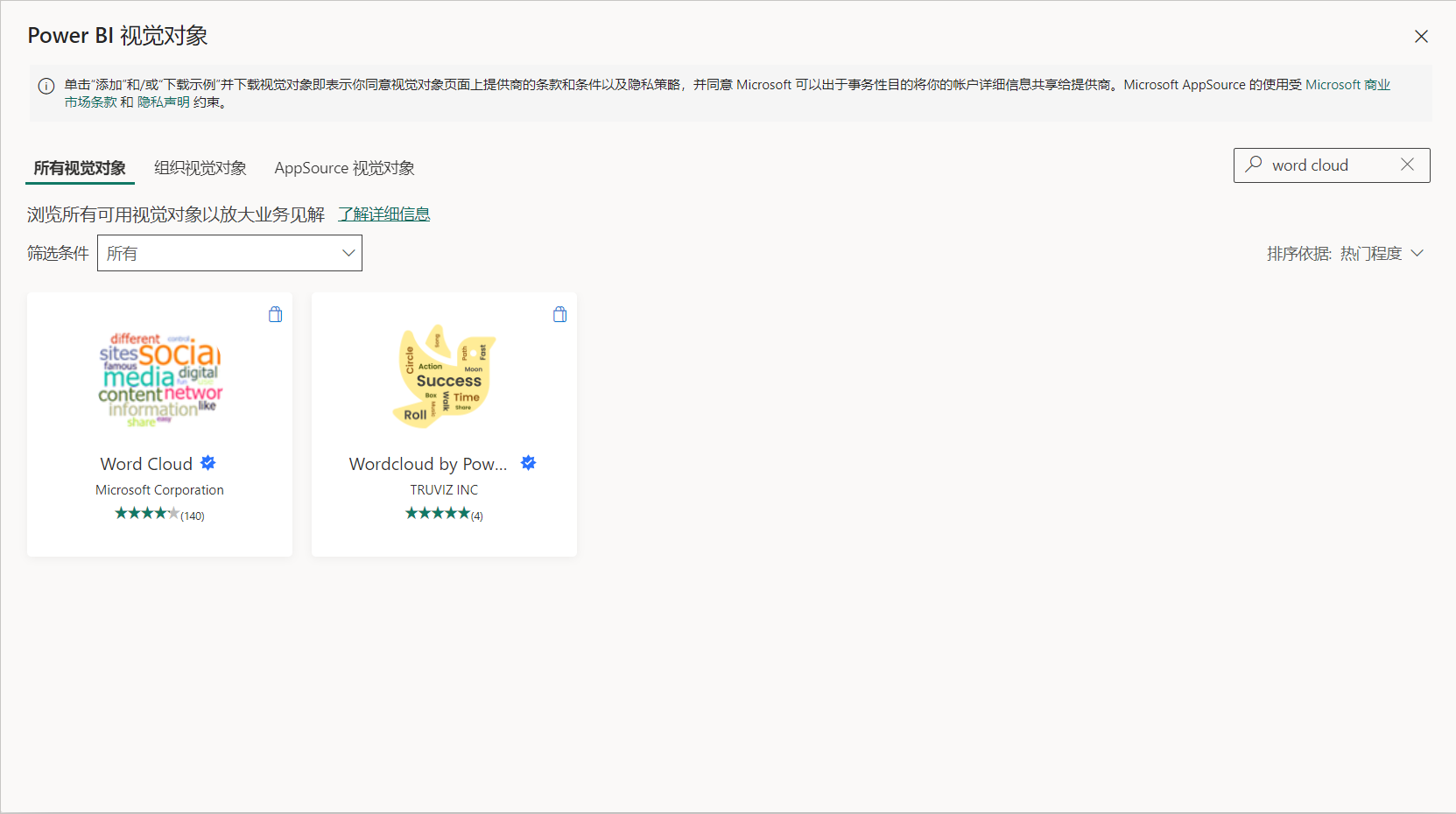The height and width of the screenshot is (814, 1456).
Task: Switch to the 组织视觉对象 tab
Action: [x=200, y=168]
